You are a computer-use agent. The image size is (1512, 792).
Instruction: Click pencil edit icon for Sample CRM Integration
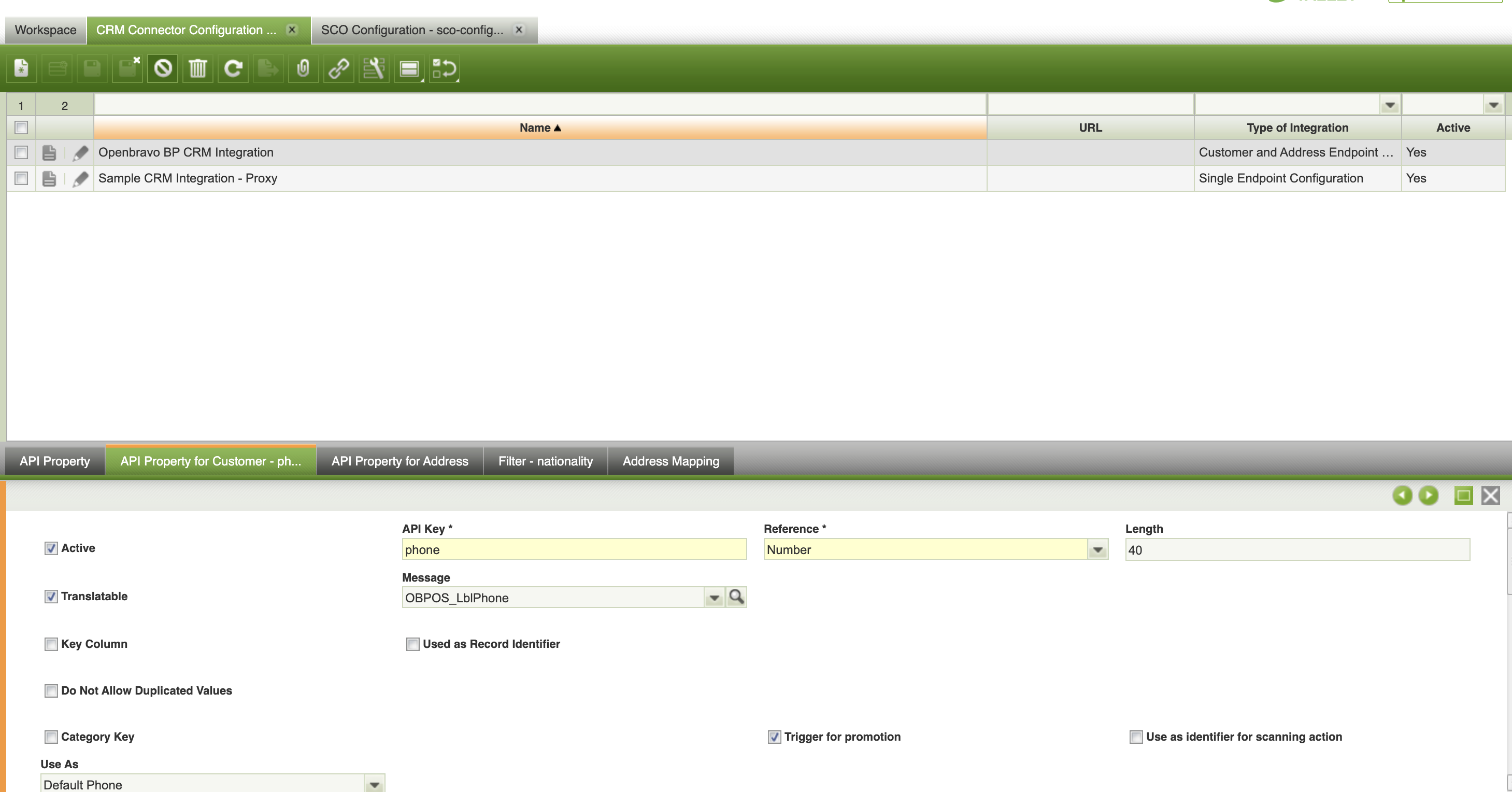click(80, 178)
